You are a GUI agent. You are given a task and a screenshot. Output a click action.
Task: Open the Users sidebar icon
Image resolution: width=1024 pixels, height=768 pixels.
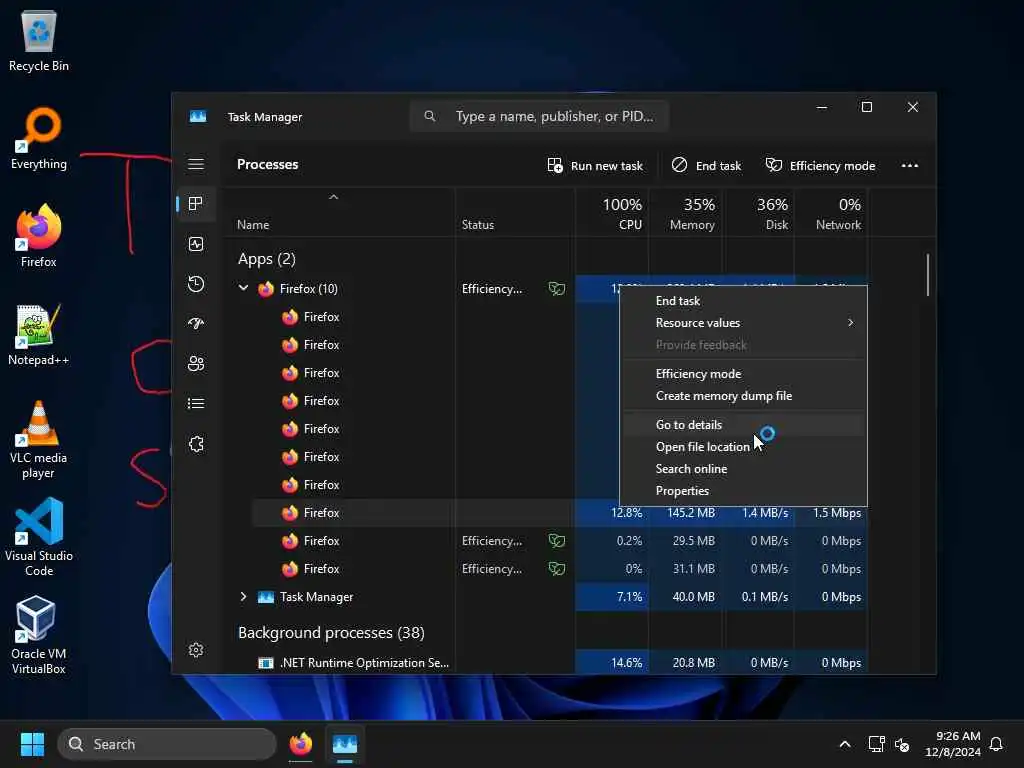click(196, 364)
